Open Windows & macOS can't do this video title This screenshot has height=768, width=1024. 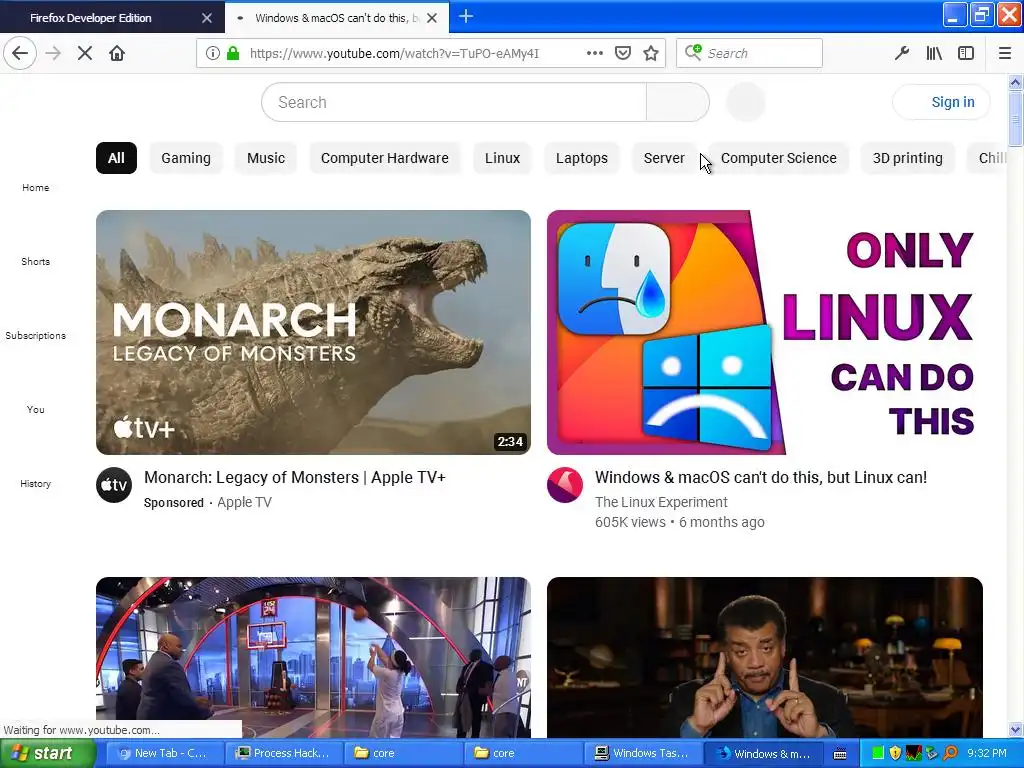point(761,477)
